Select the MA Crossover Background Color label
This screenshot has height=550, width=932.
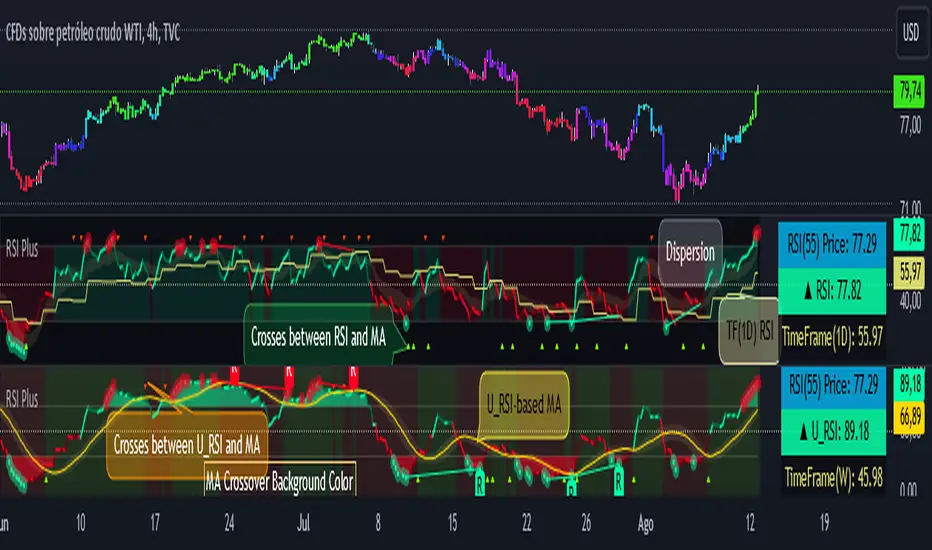(x=279, y=482)
